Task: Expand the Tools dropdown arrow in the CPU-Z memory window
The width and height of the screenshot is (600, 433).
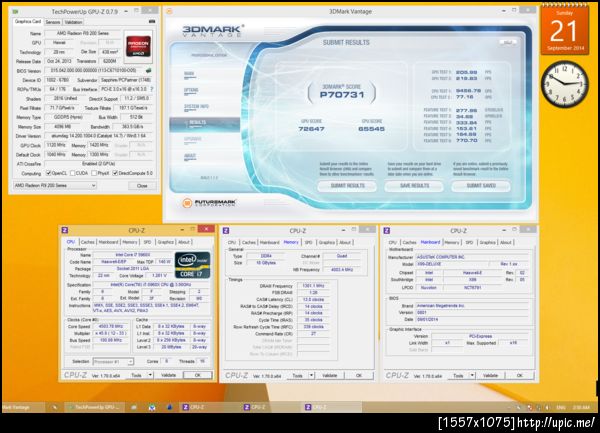Action: [x=311, y=376]
